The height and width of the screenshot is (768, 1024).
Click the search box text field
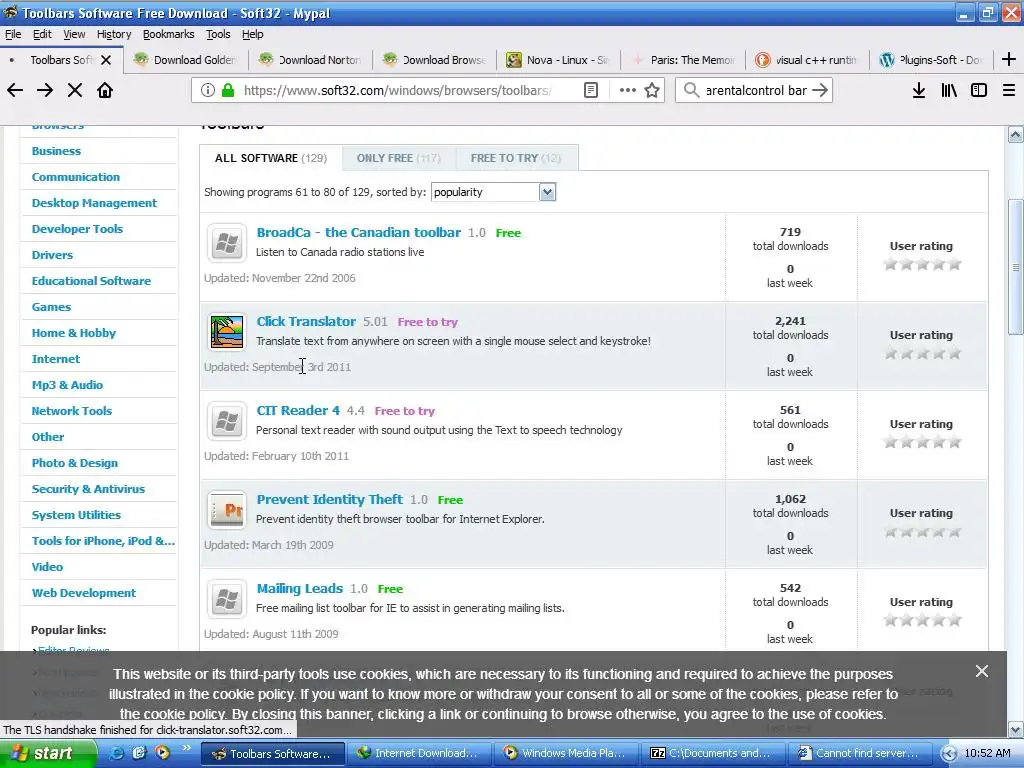click(x=756, y=90)
